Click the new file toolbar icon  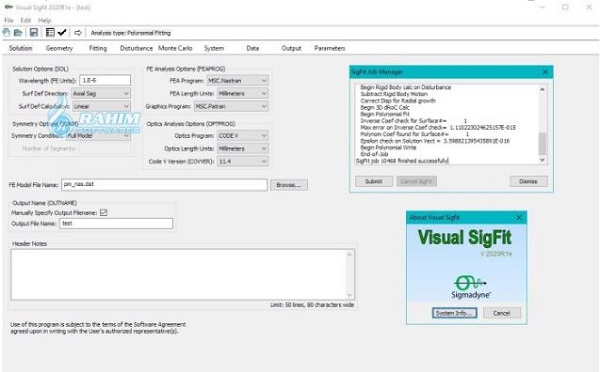7,33
